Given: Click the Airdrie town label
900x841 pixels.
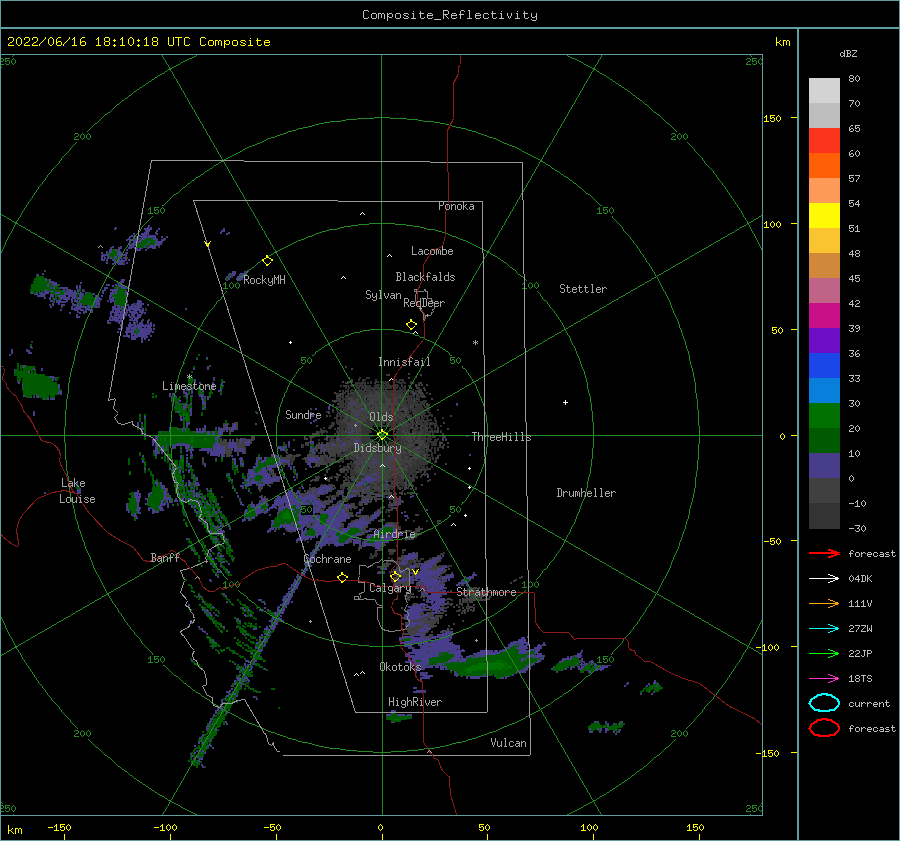Looking at the screenshot, I should tap(394, 534).
